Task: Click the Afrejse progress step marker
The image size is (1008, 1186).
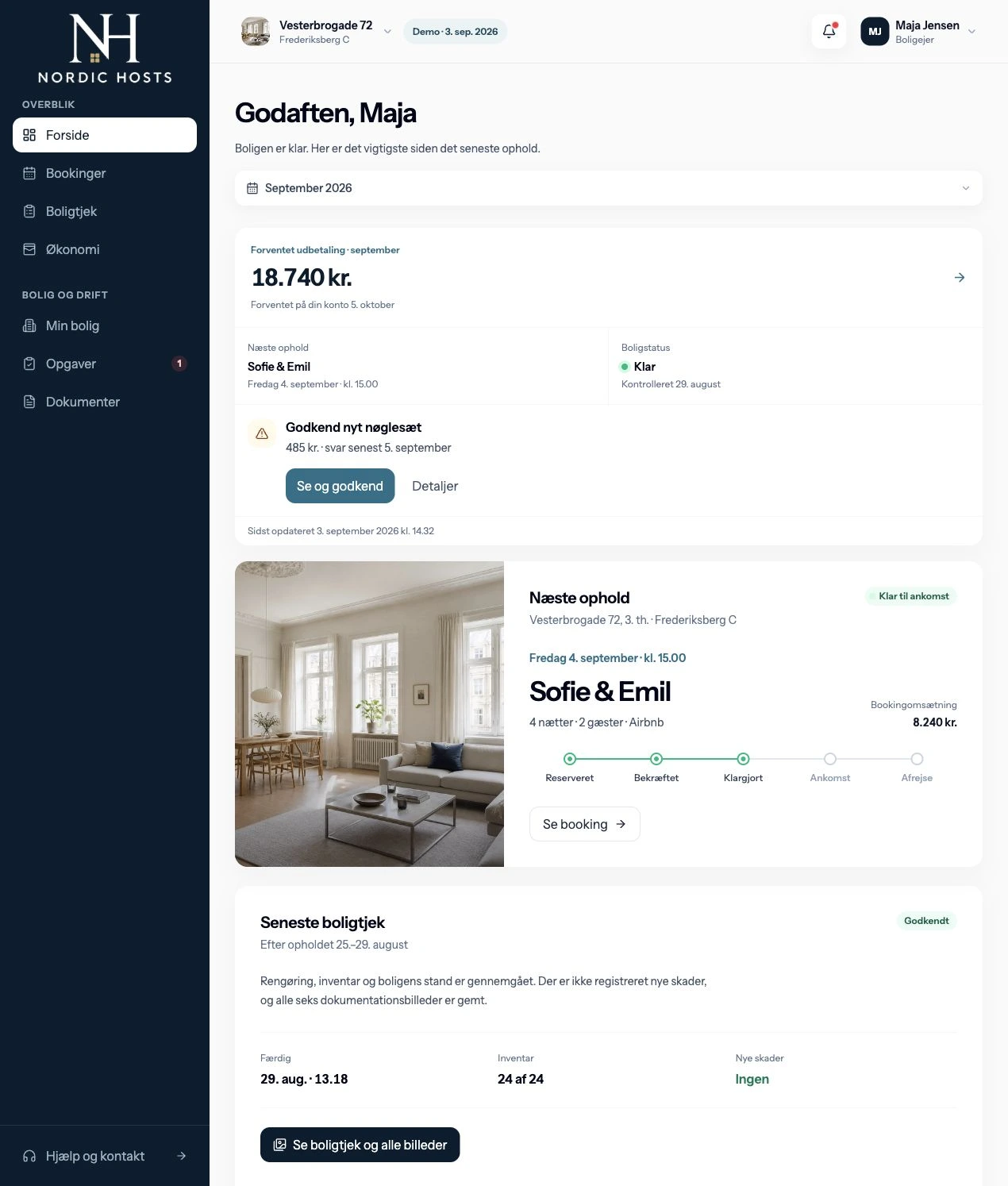Action: pos(917,759)
